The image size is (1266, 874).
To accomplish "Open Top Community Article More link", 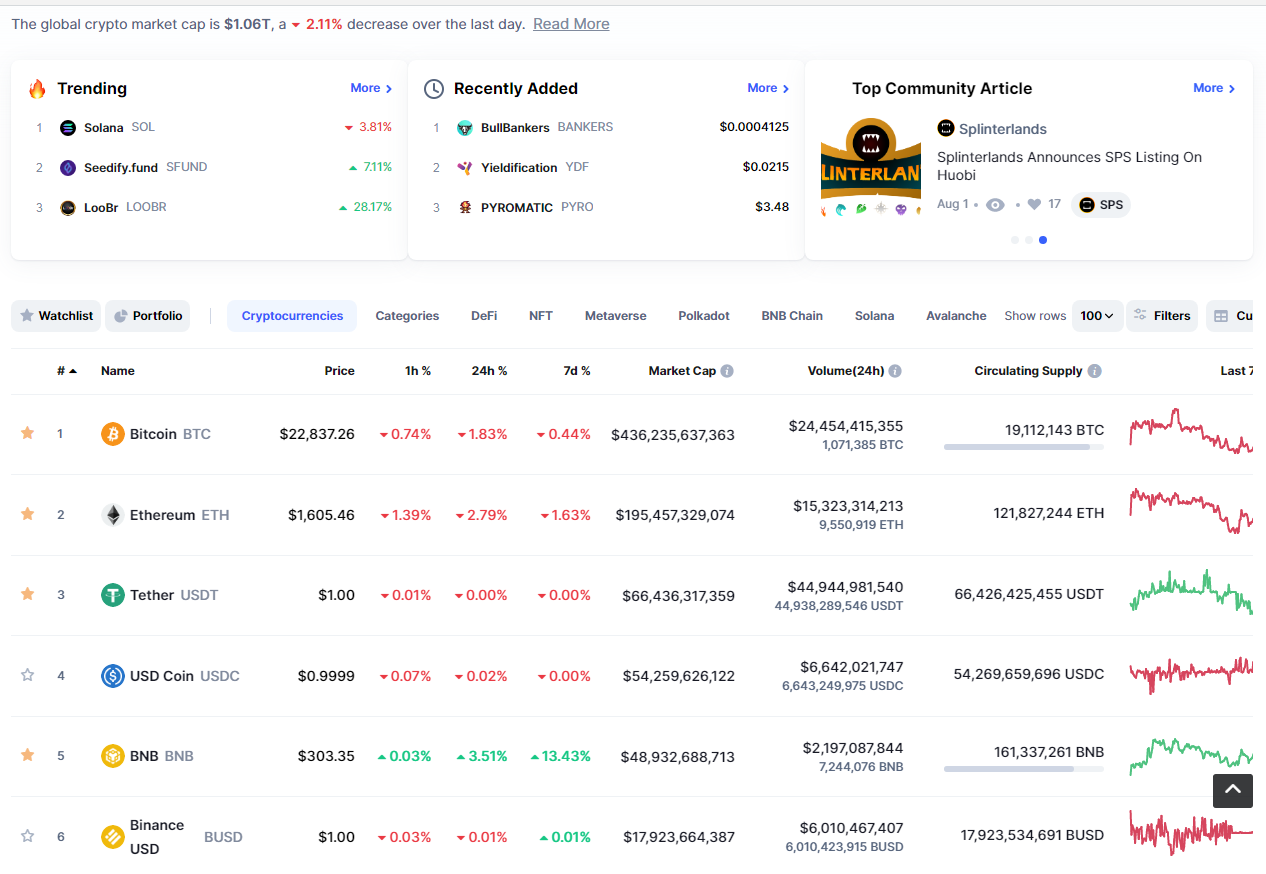I will point(1214,88).
